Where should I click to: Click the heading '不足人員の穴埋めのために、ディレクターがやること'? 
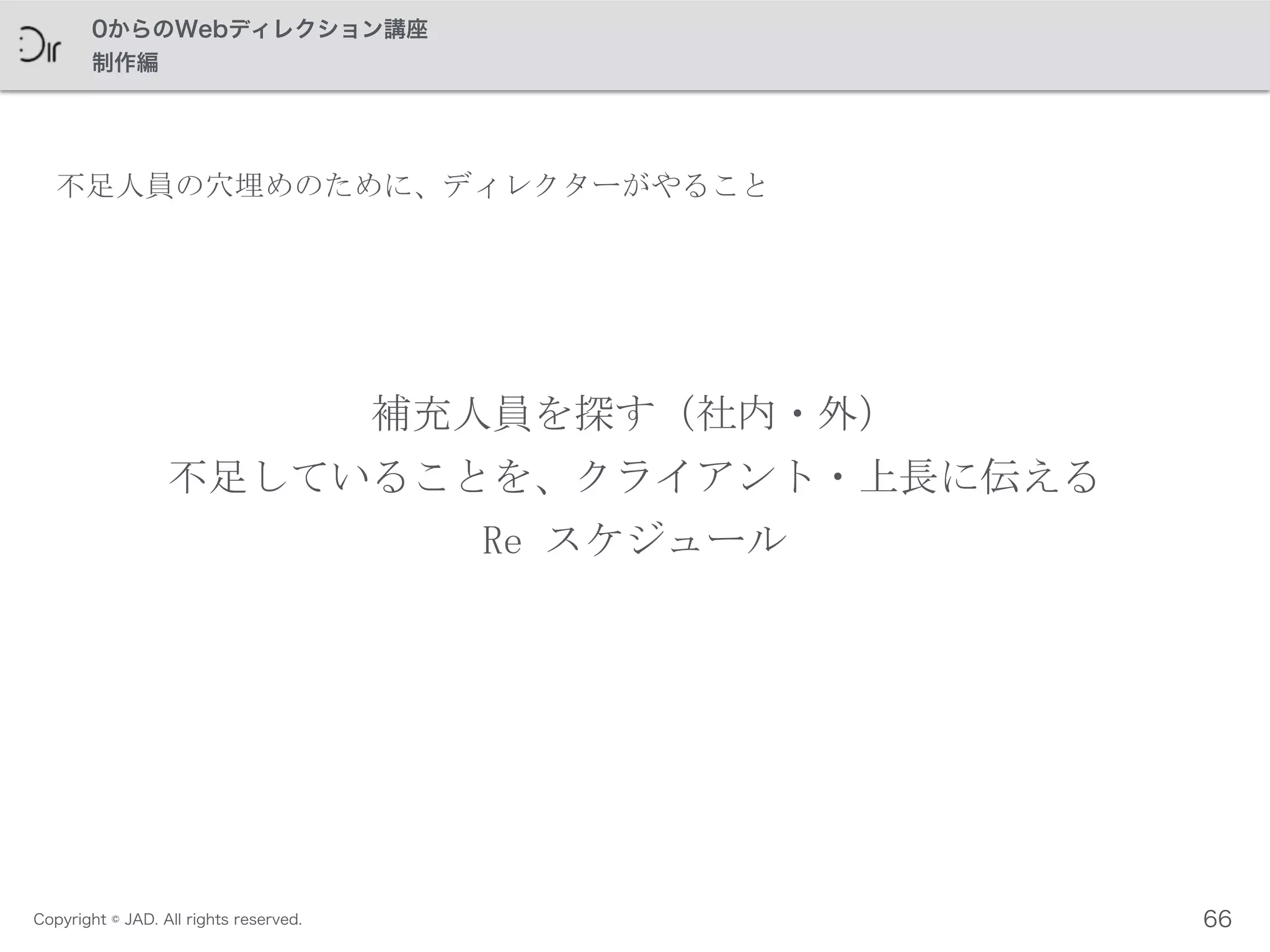pyautogui.click(x=412, y=185)
